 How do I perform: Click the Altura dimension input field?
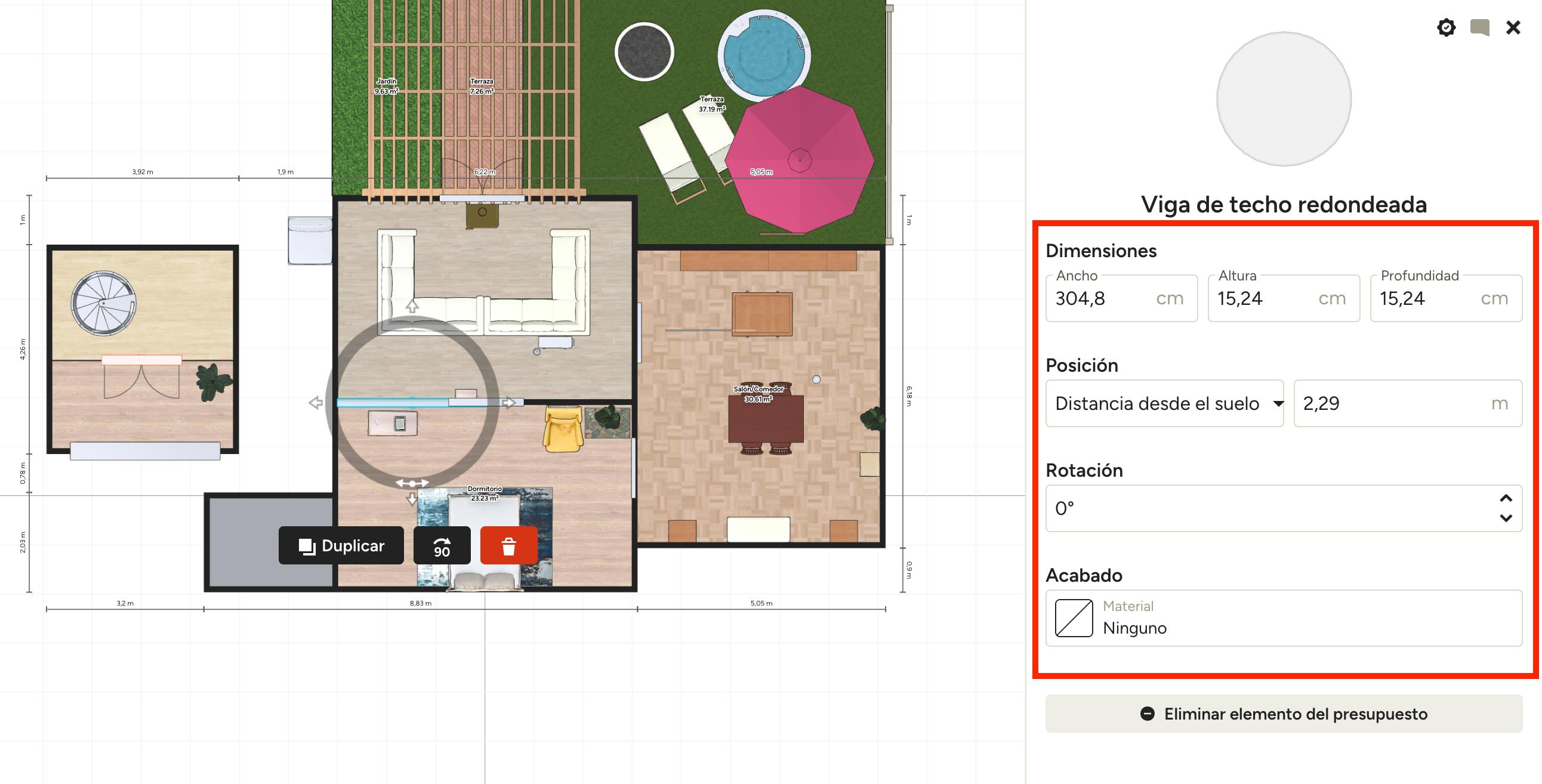pyautogui.click(x=1263, y=299)
